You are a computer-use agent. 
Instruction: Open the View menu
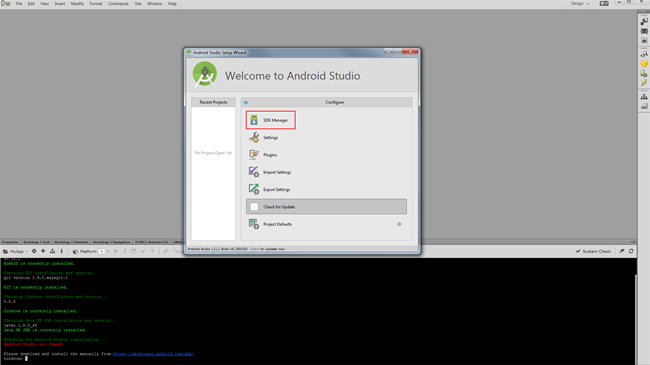pos(44,4)
